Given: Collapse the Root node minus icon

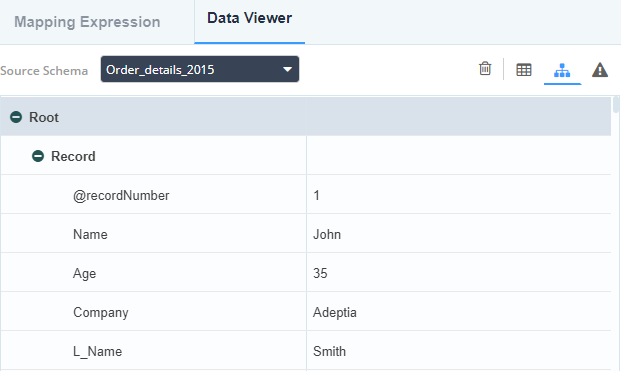Looking at the screenshot, I should [x=16, y=117].
